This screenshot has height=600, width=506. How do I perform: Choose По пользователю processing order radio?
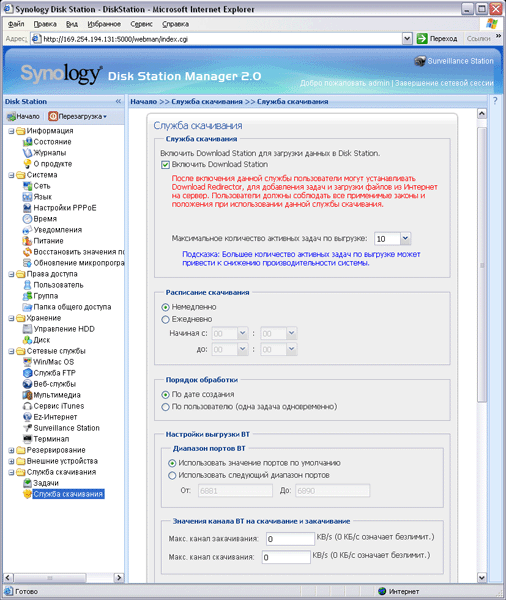[165, 407]
